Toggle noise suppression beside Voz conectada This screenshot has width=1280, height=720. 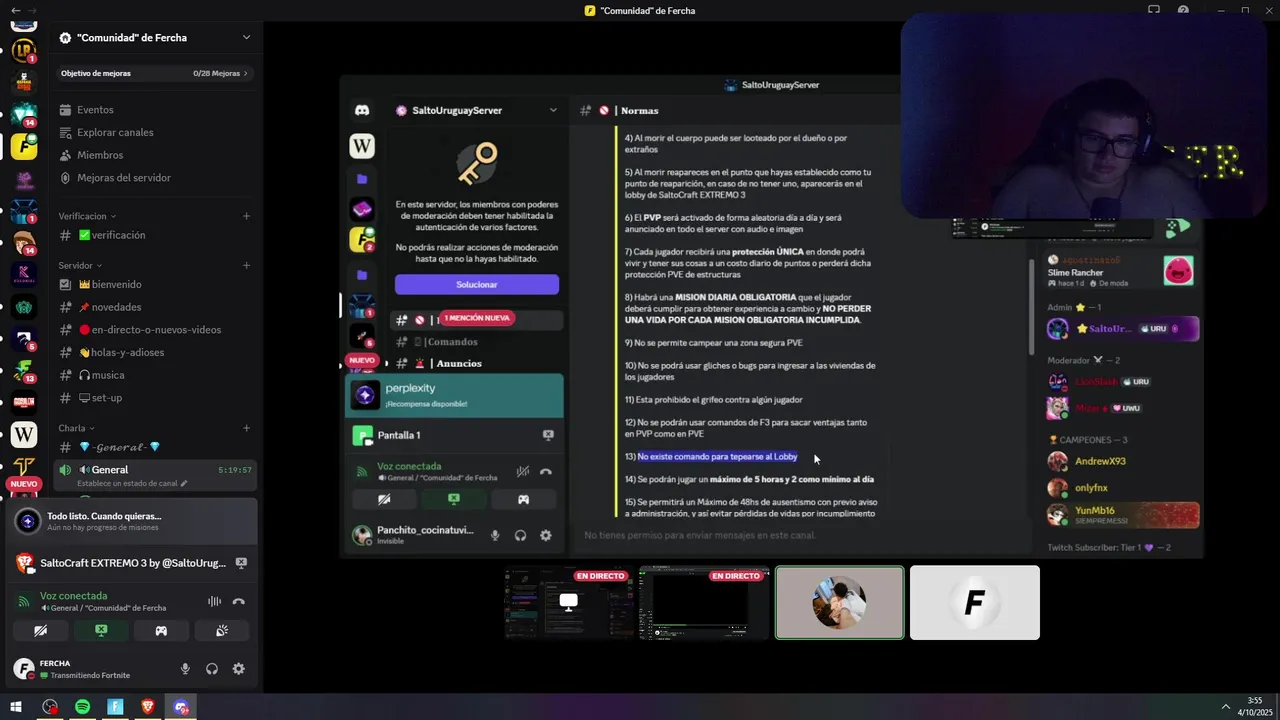[x=214, y=601]
